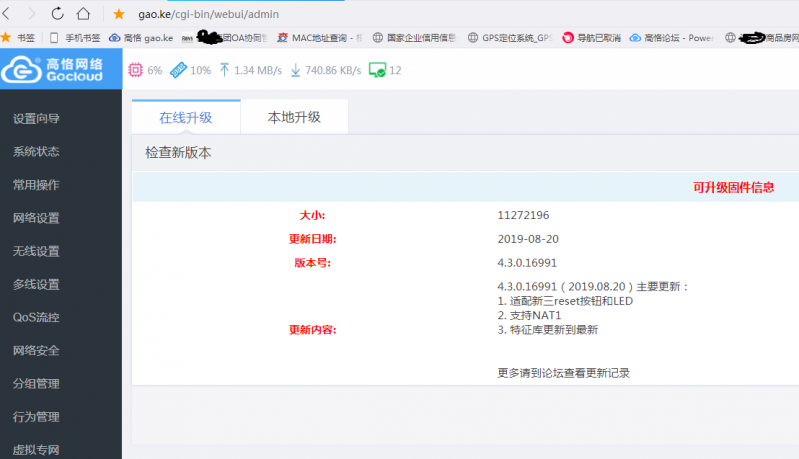Open 分组管理 in the sidebar

[x=36, y=384]
